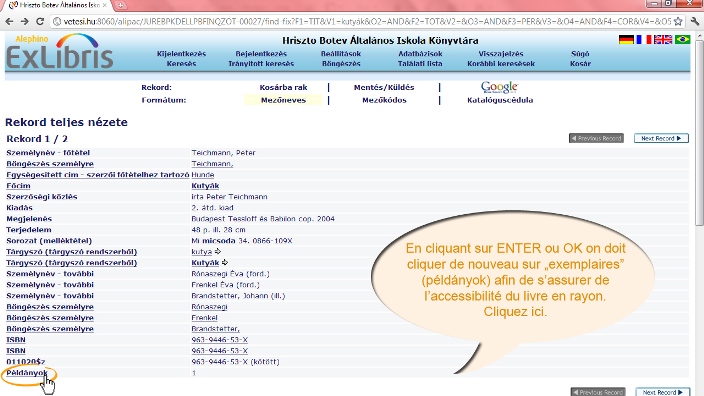The height and width of the screenshot is (396, 704).
Task: Open Kijelentkezés in the top menu
Action: 181,54
